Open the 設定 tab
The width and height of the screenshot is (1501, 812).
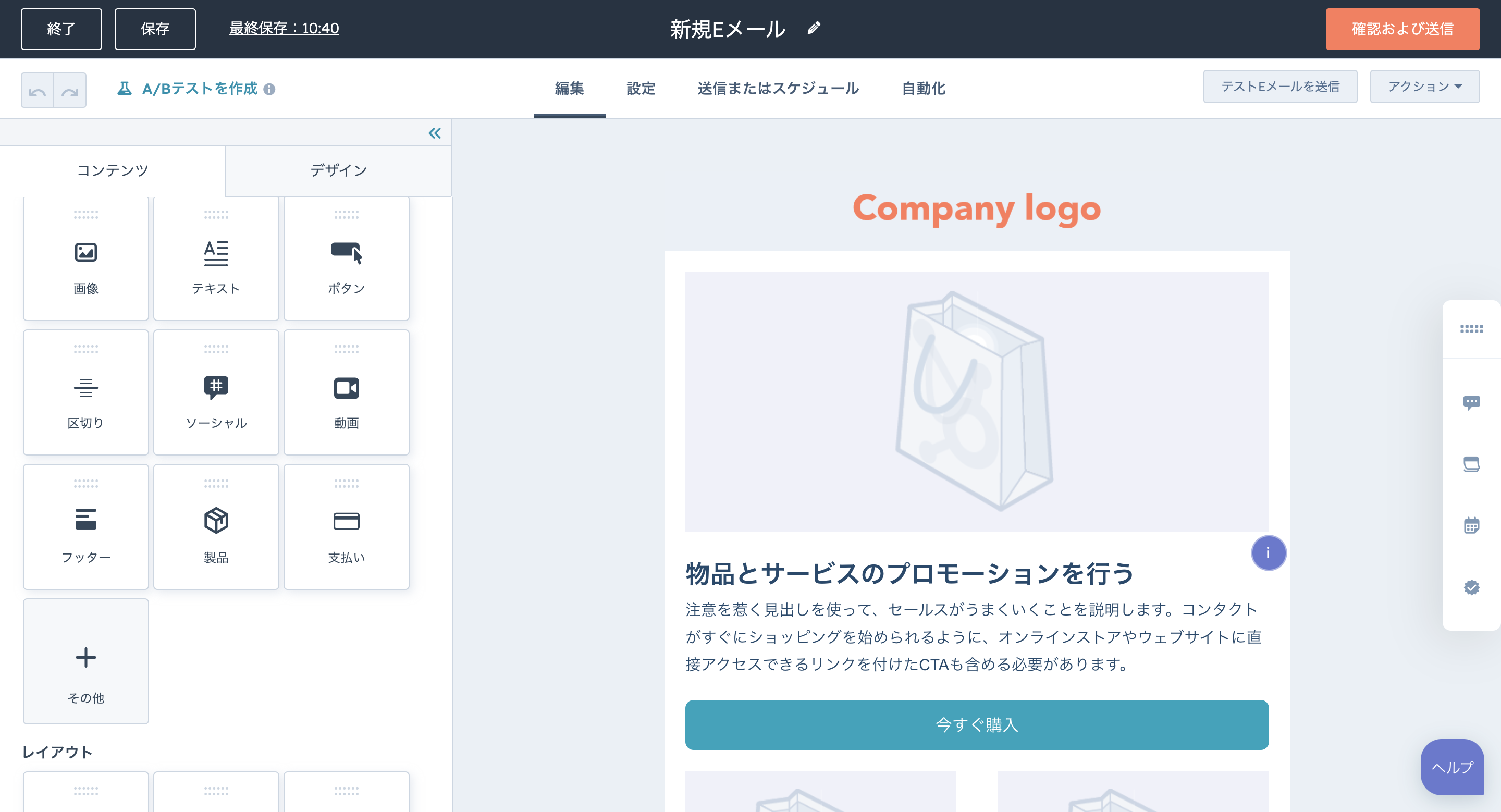641,89
